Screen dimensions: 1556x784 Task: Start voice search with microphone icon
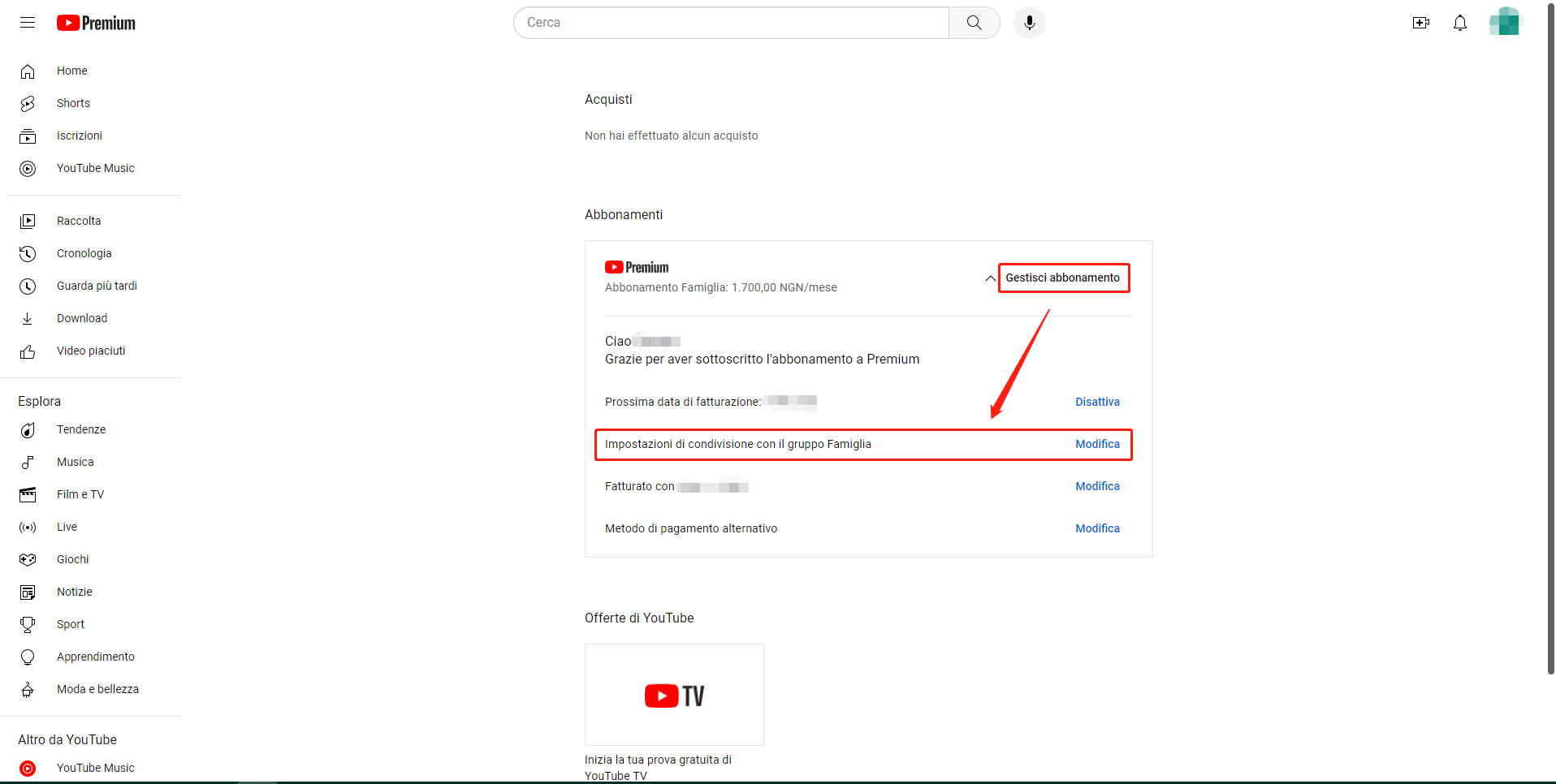click(x=1029, y=23)
